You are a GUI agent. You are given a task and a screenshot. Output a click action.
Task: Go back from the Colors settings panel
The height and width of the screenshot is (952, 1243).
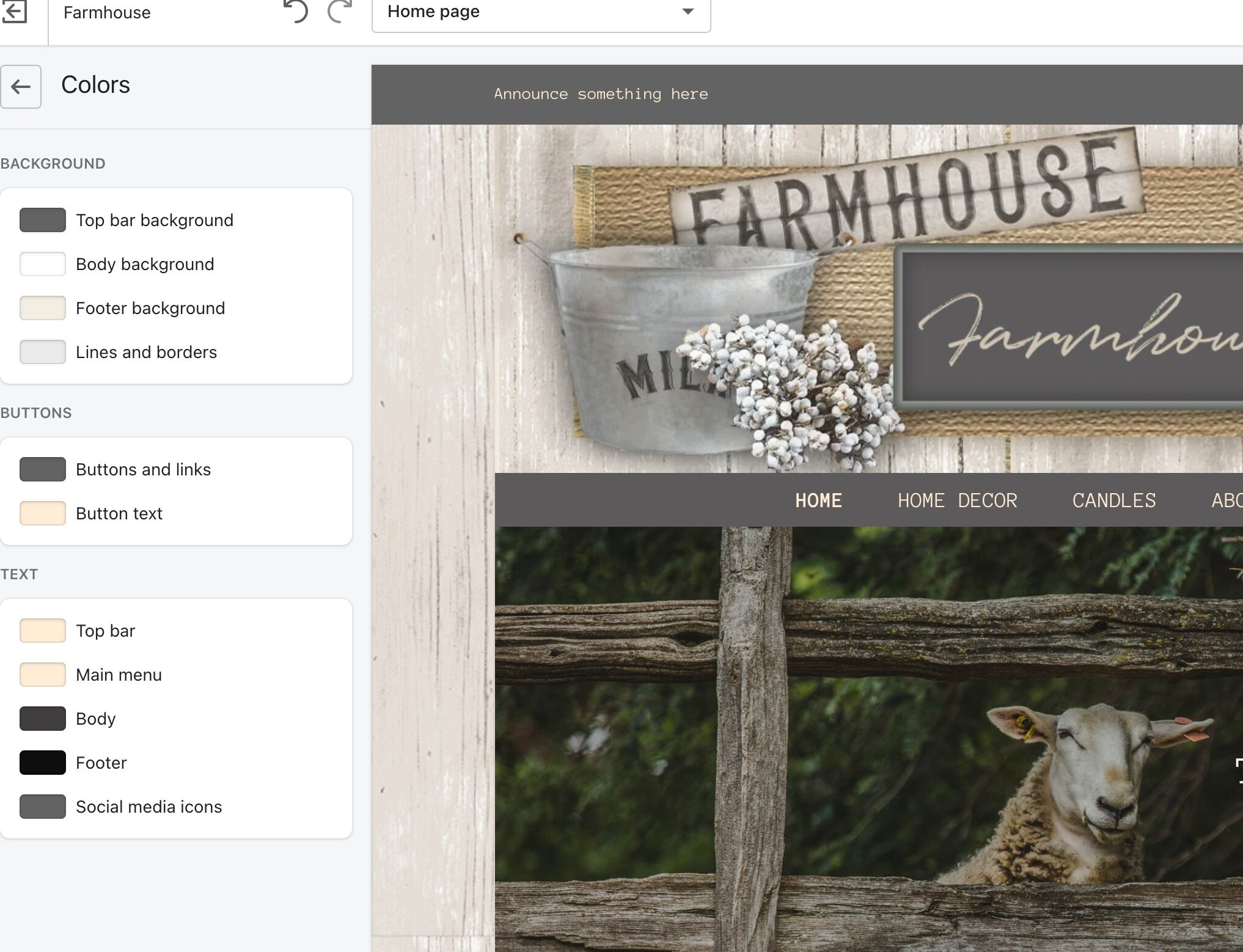pyautogui.click(x=21, y=87)
